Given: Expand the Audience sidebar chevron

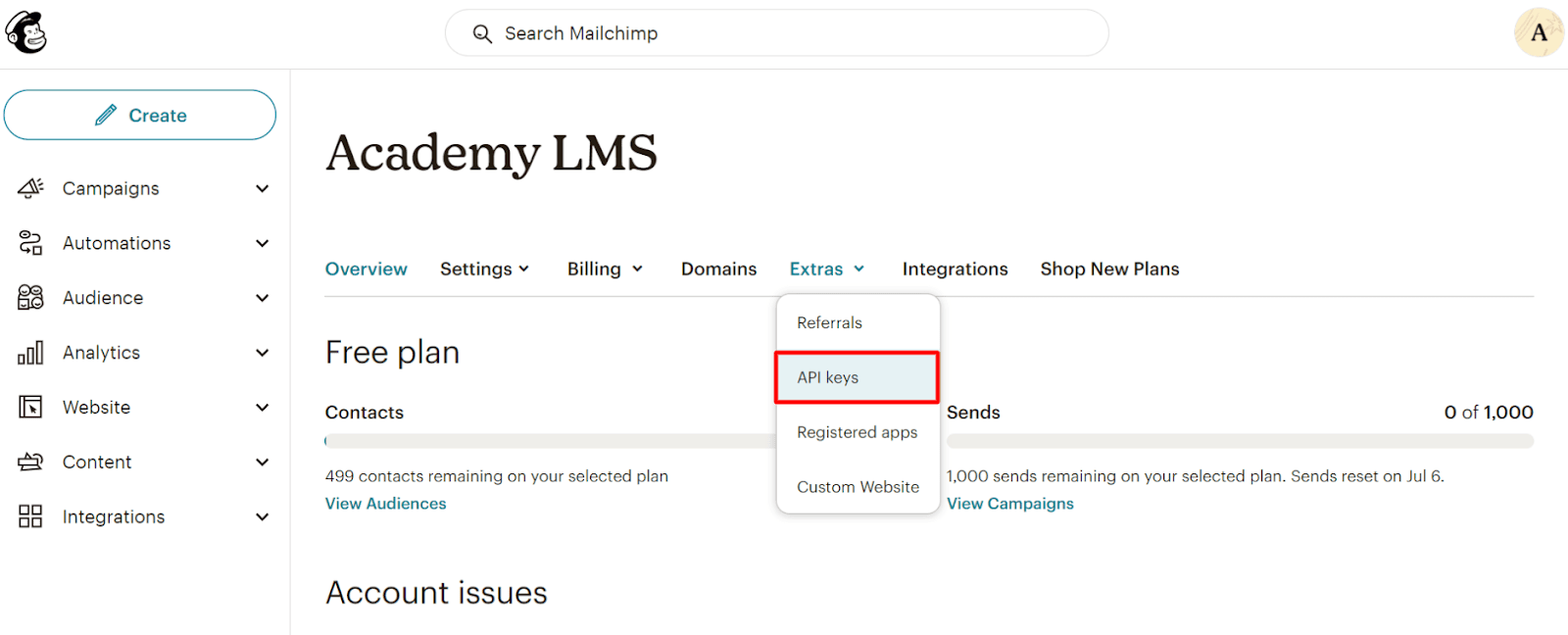Looking at the screenshot, I should 262,298.
